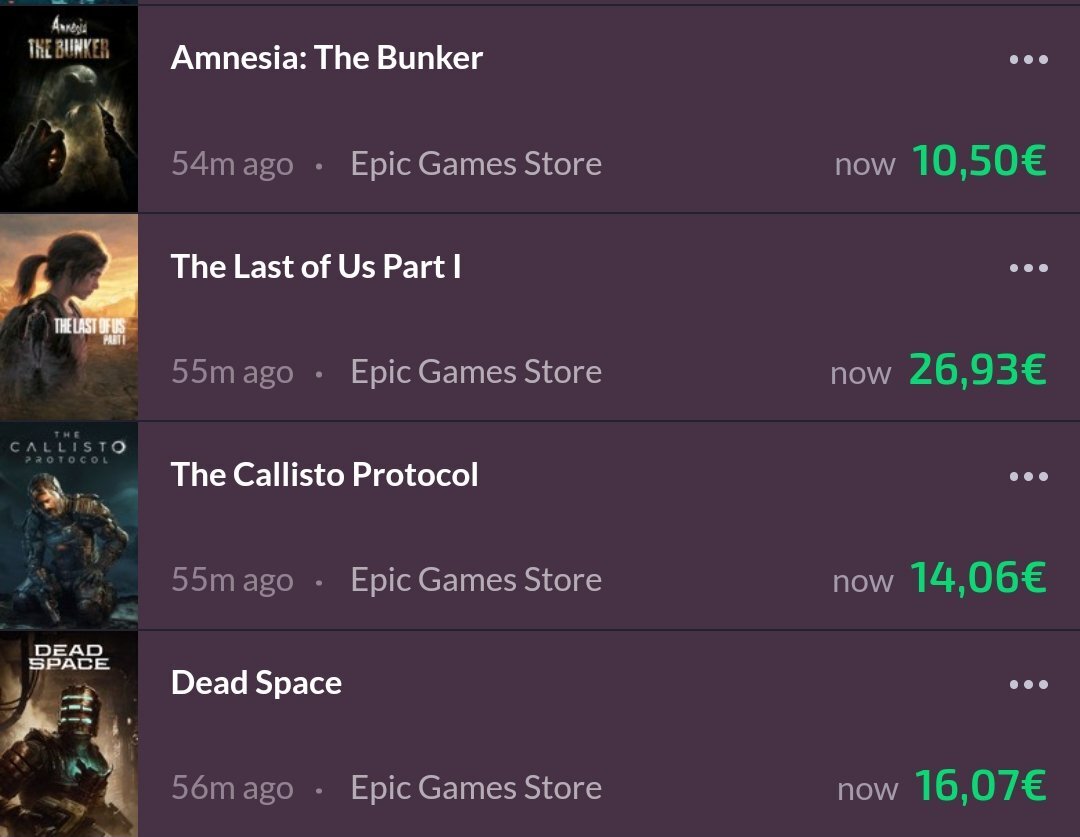The image size is (1080, 837).
Task: Click the 26,93€ price deal
Action: tap(977, 370)
